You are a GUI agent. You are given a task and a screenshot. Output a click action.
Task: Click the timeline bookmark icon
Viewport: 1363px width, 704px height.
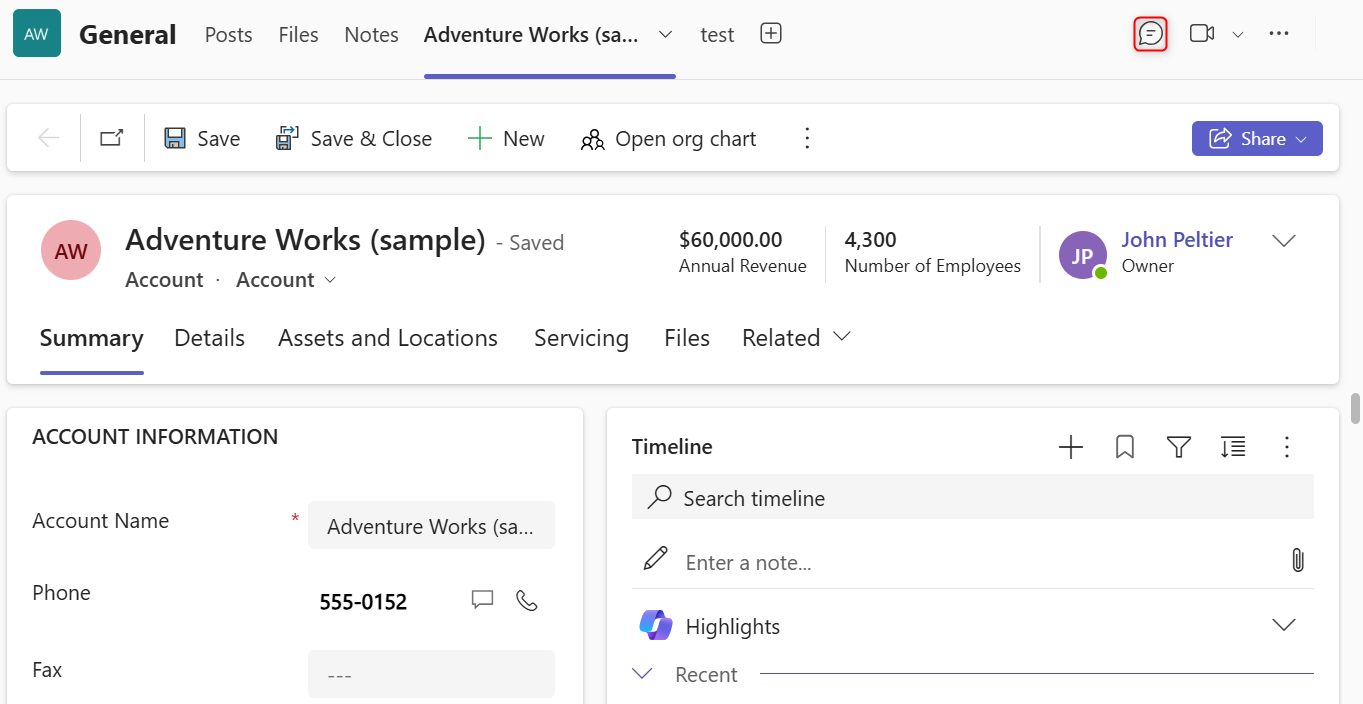pos(1125,447)
